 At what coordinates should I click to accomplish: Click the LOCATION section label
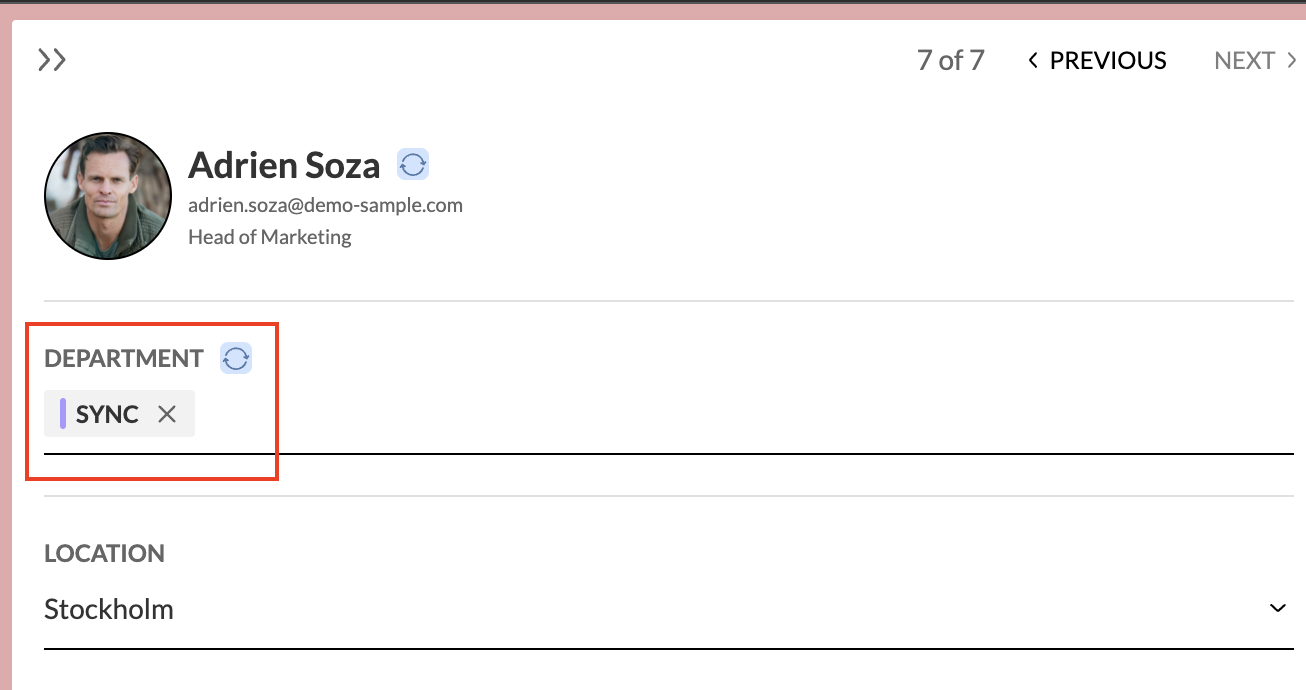point(104,553)
